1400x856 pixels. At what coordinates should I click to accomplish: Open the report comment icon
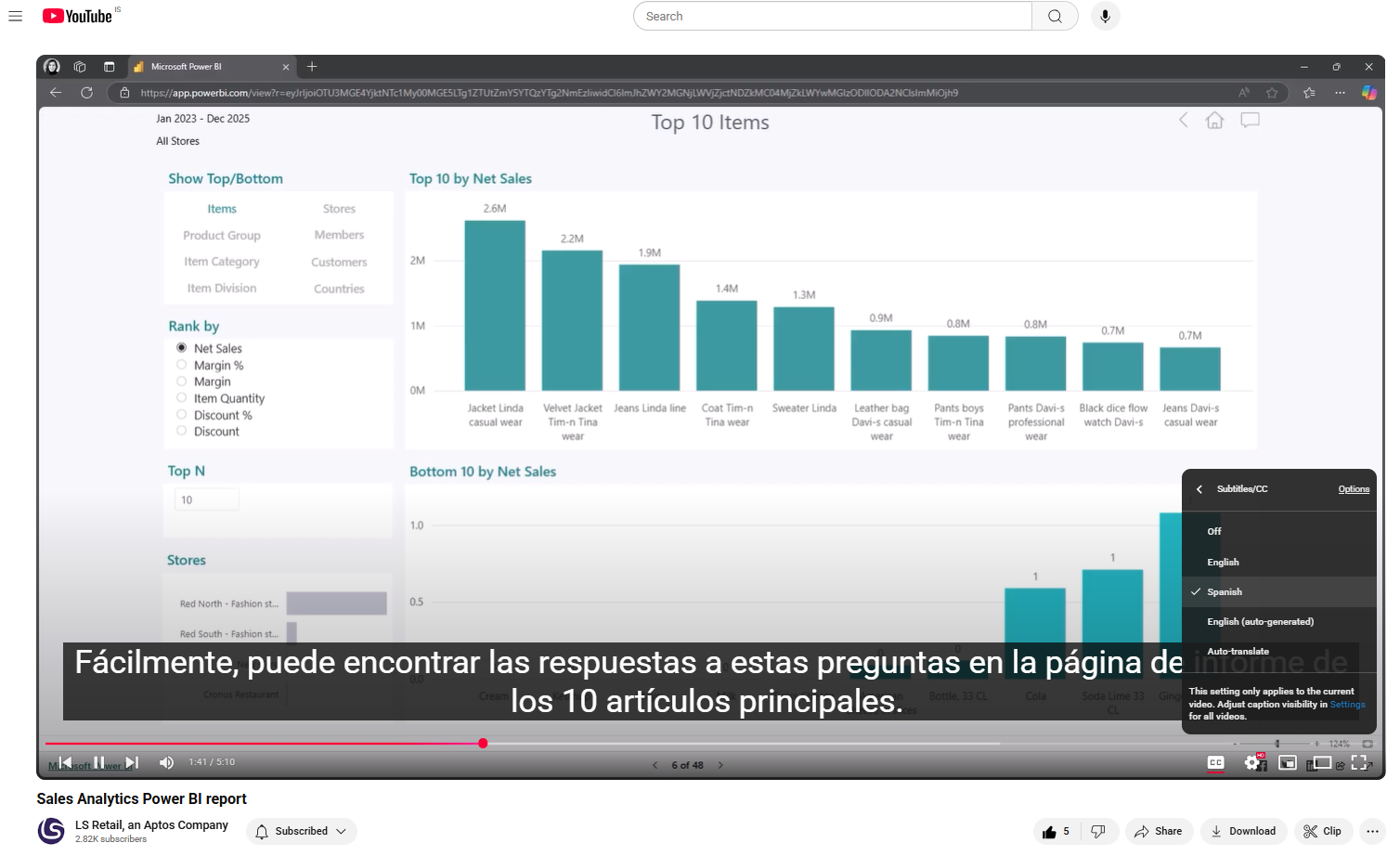tap(1250, 121)
